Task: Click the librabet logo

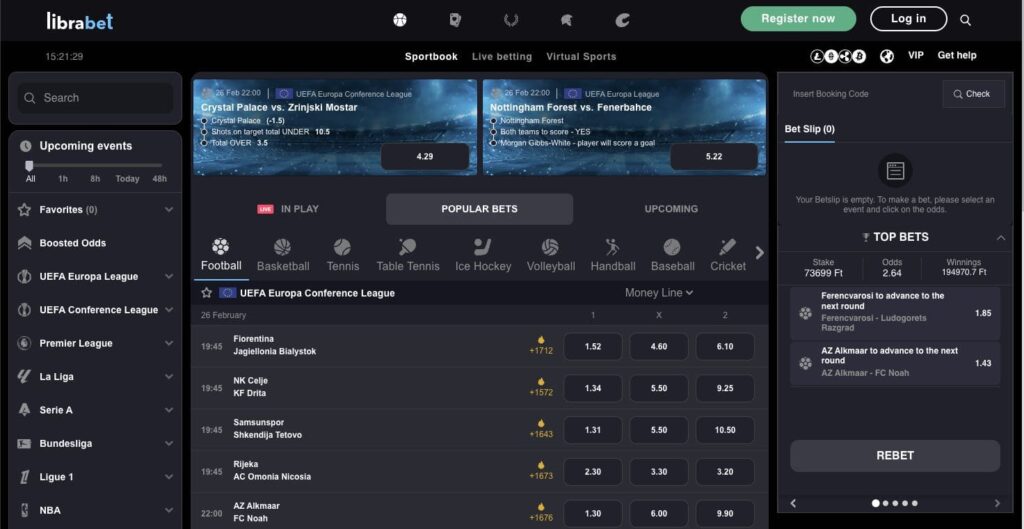Action: (x=80, y=21)
